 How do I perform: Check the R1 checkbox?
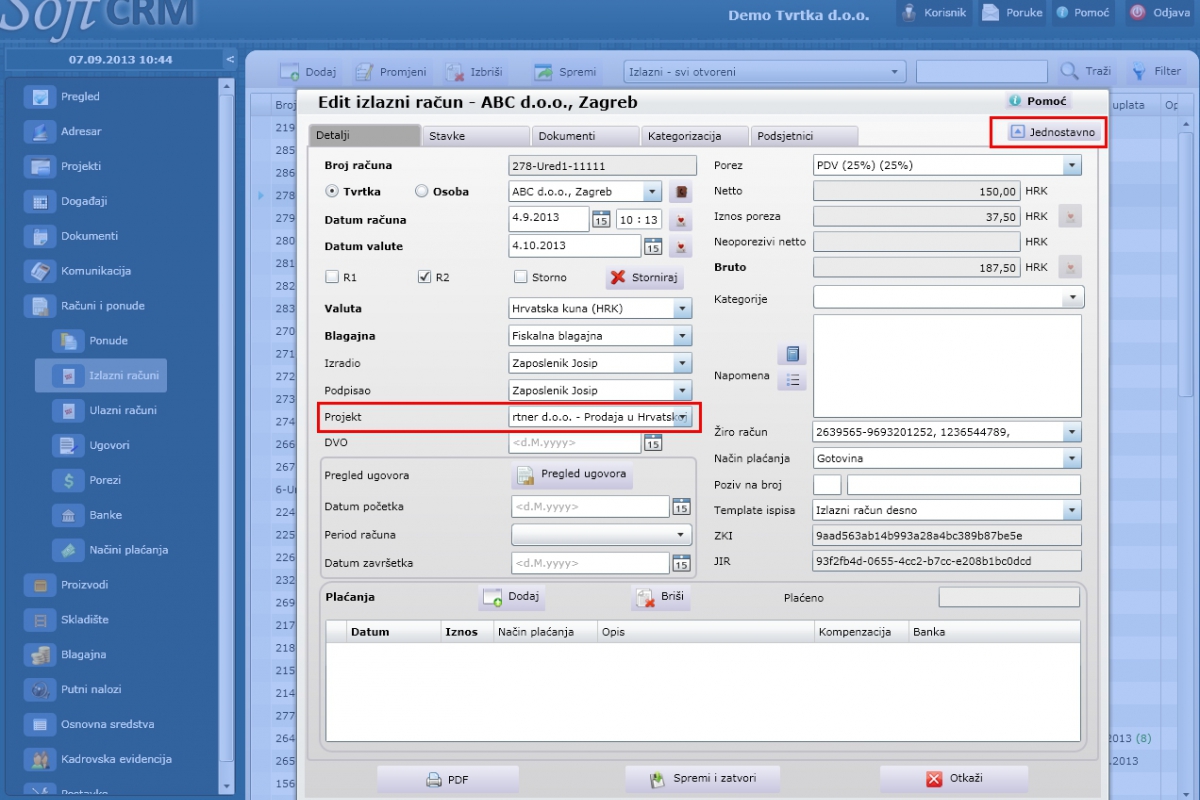(x=332, y=277)
